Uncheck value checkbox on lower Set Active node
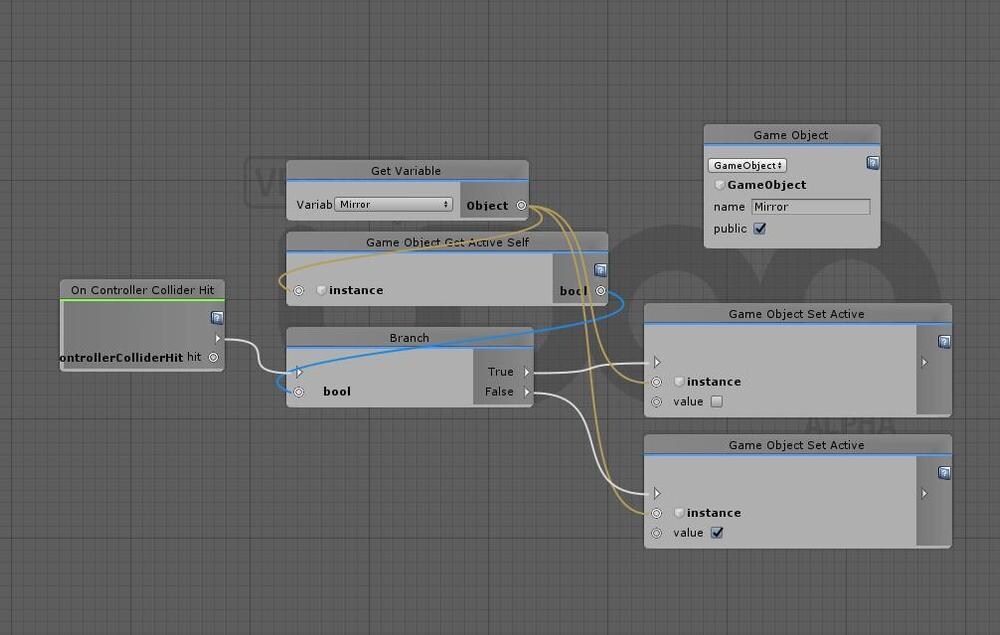1000x635 pixels. (x=716, y=532)
